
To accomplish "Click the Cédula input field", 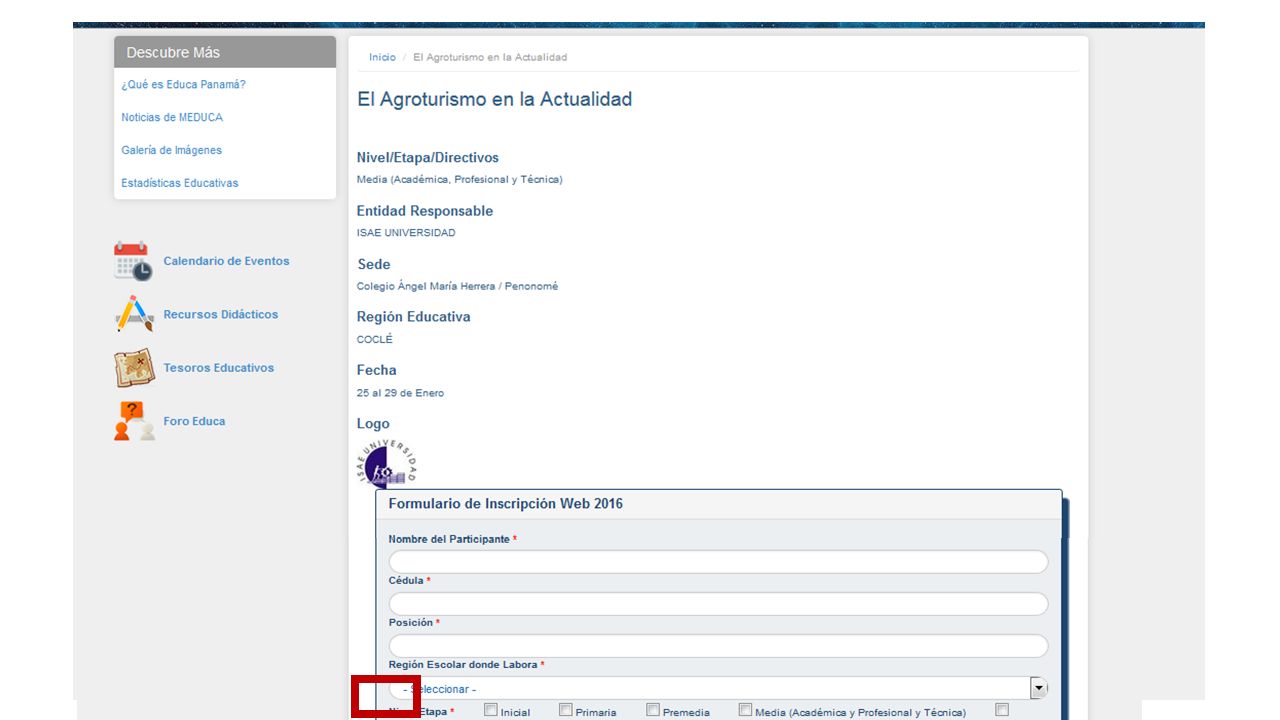I will 718,604.
